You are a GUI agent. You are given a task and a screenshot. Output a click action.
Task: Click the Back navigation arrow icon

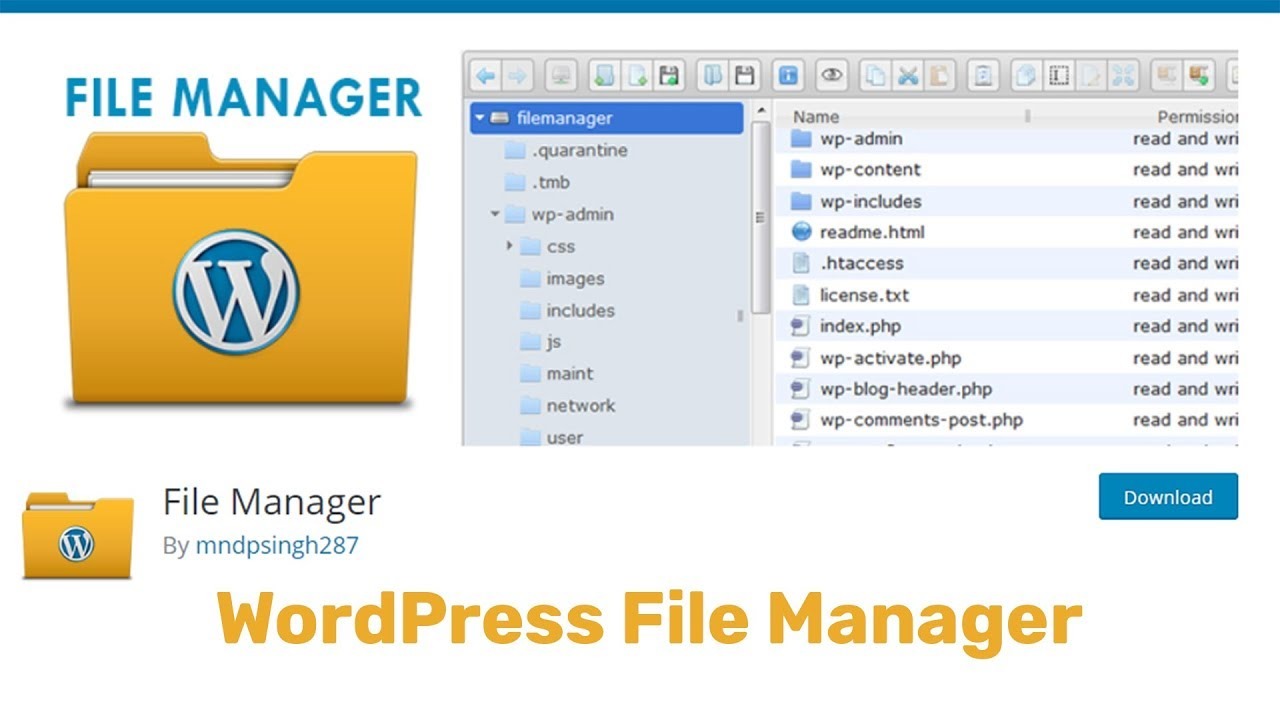coord(485,73)
